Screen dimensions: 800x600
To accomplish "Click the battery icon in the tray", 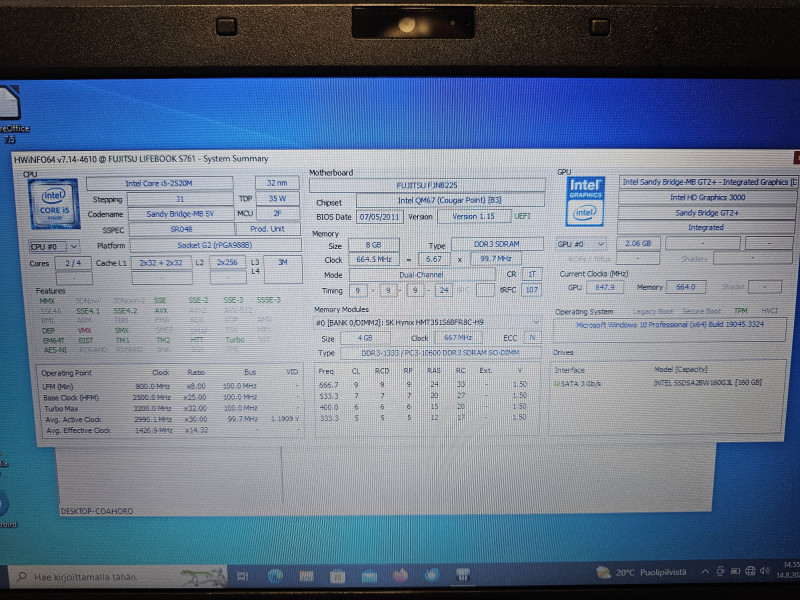I will point(735,571).
